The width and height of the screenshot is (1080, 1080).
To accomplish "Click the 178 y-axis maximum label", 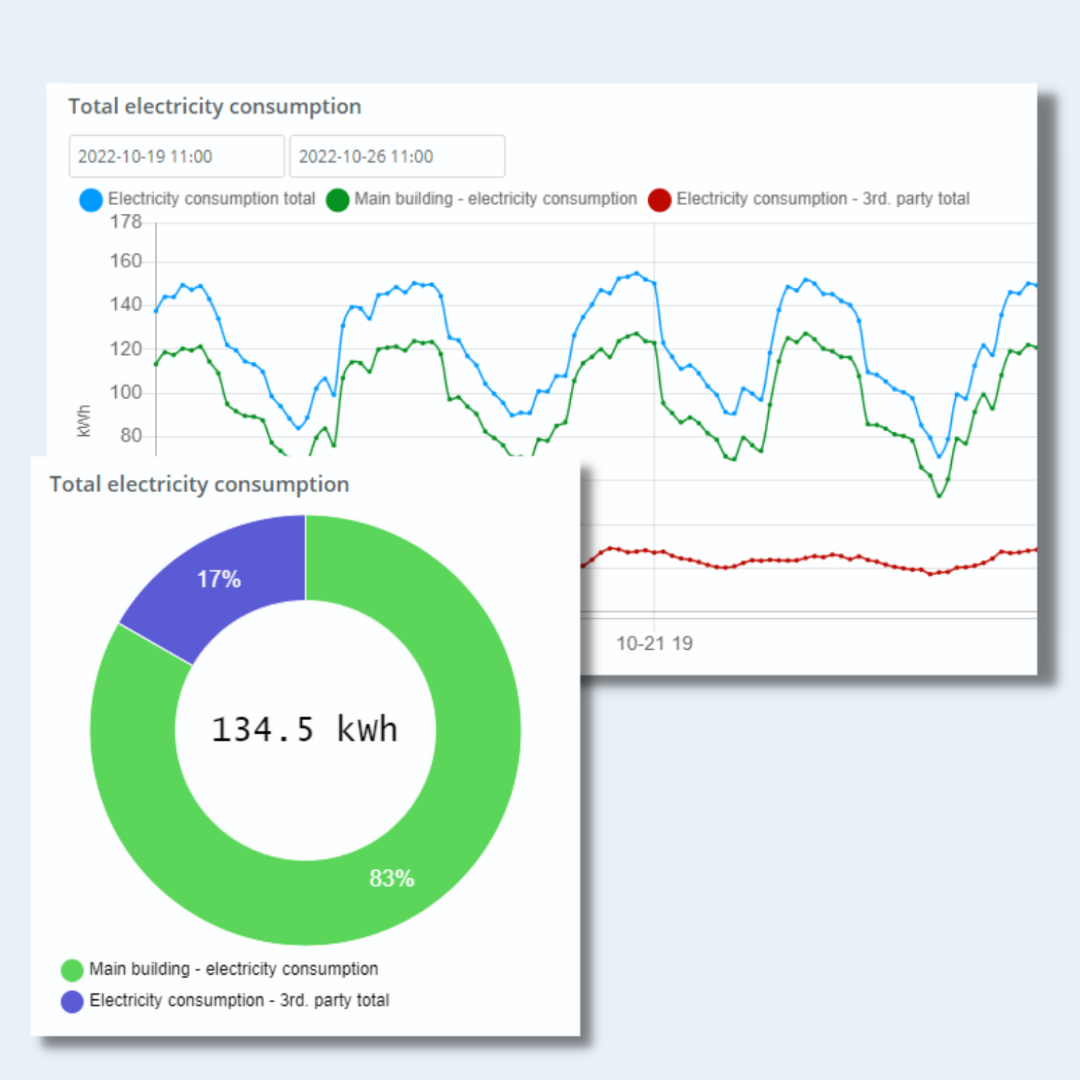I will (125, 222).
